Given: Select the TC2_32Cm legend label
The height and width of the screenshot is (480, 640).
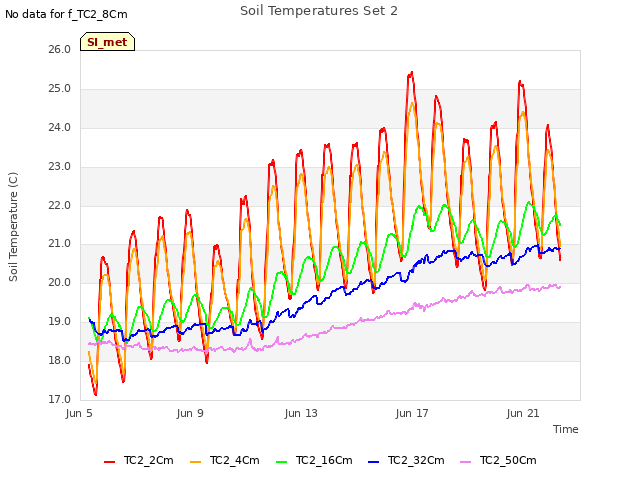Looking at the screenshot, I should [x=416, y=460].
